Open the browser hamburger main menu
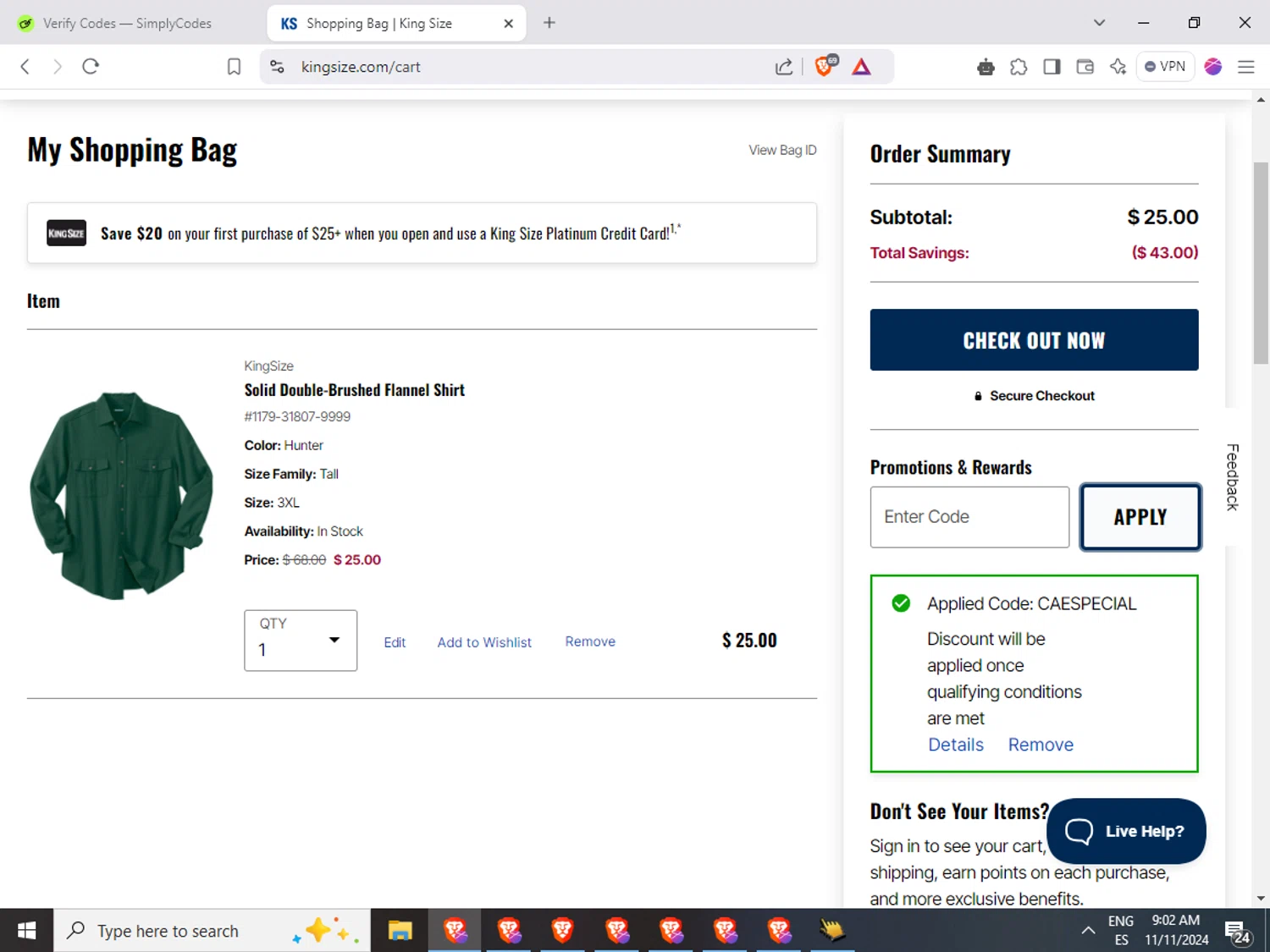Screen dimensions: 1270x952 coord(1246,67)
